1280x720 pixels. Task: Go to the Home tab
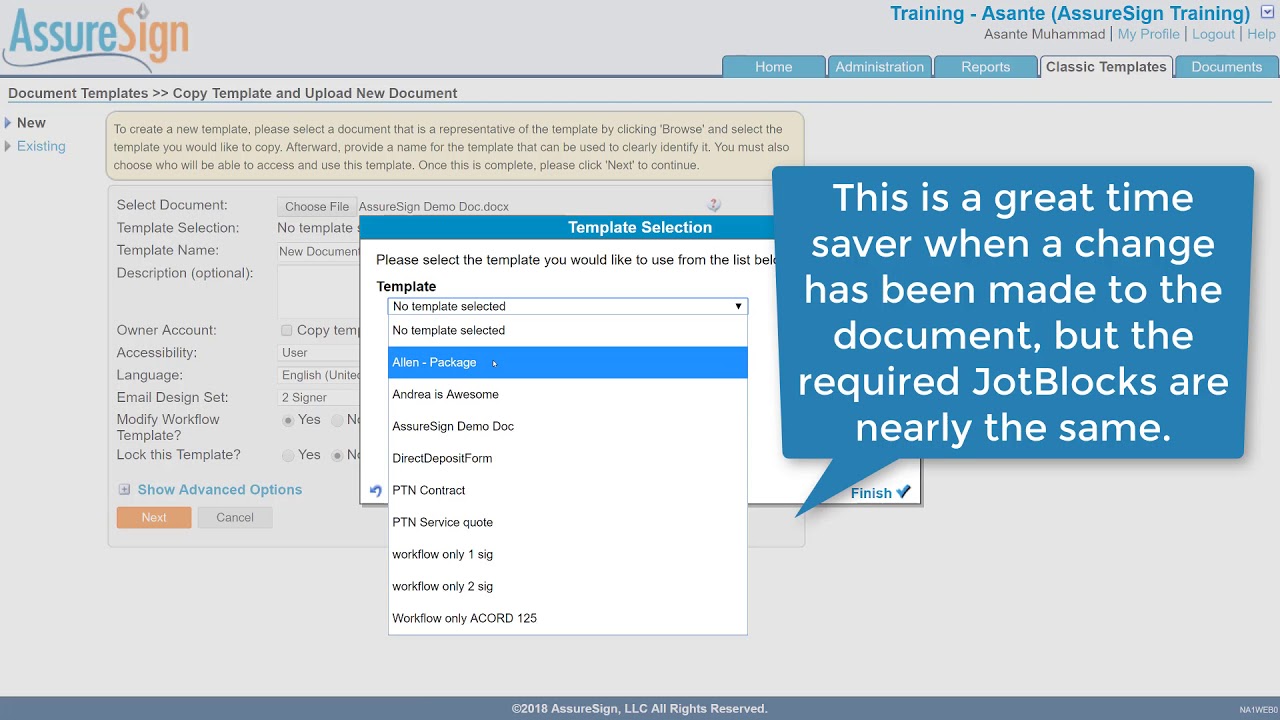773,67
